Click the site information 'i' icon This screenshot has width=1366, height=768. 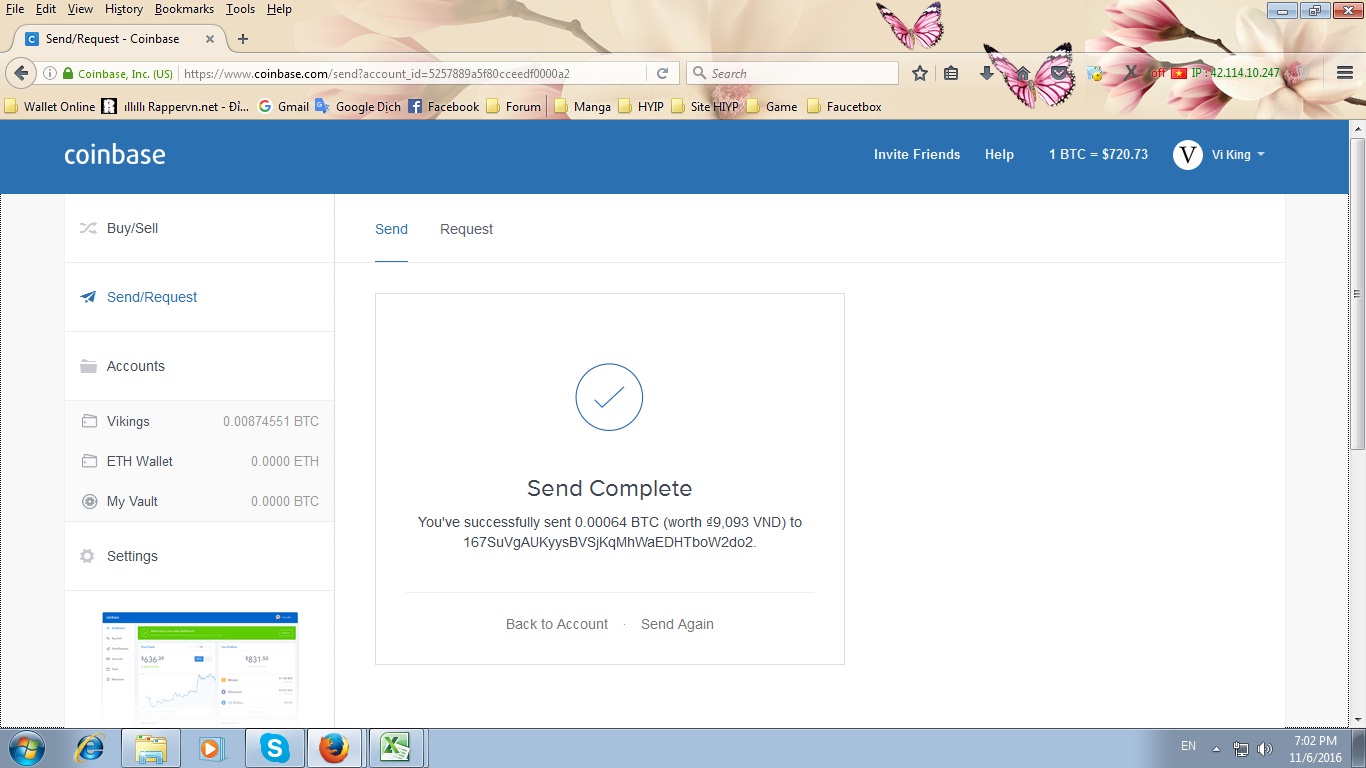coord(48,73)
